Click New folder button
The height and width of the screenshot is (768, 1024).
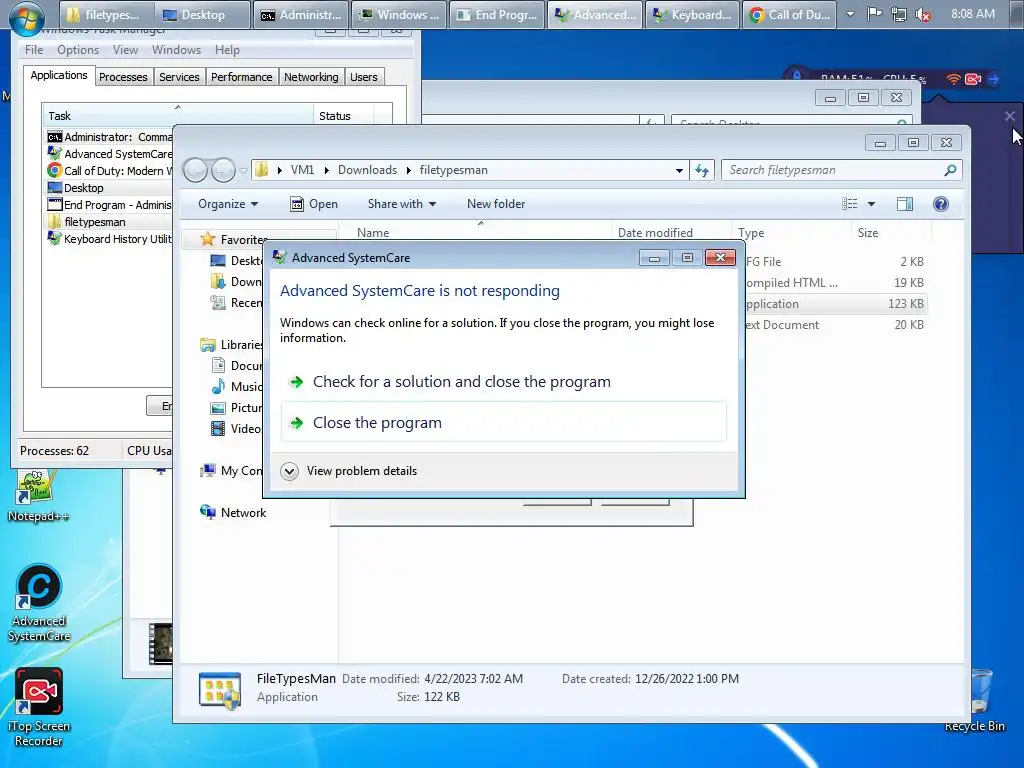tap(496, 204)
